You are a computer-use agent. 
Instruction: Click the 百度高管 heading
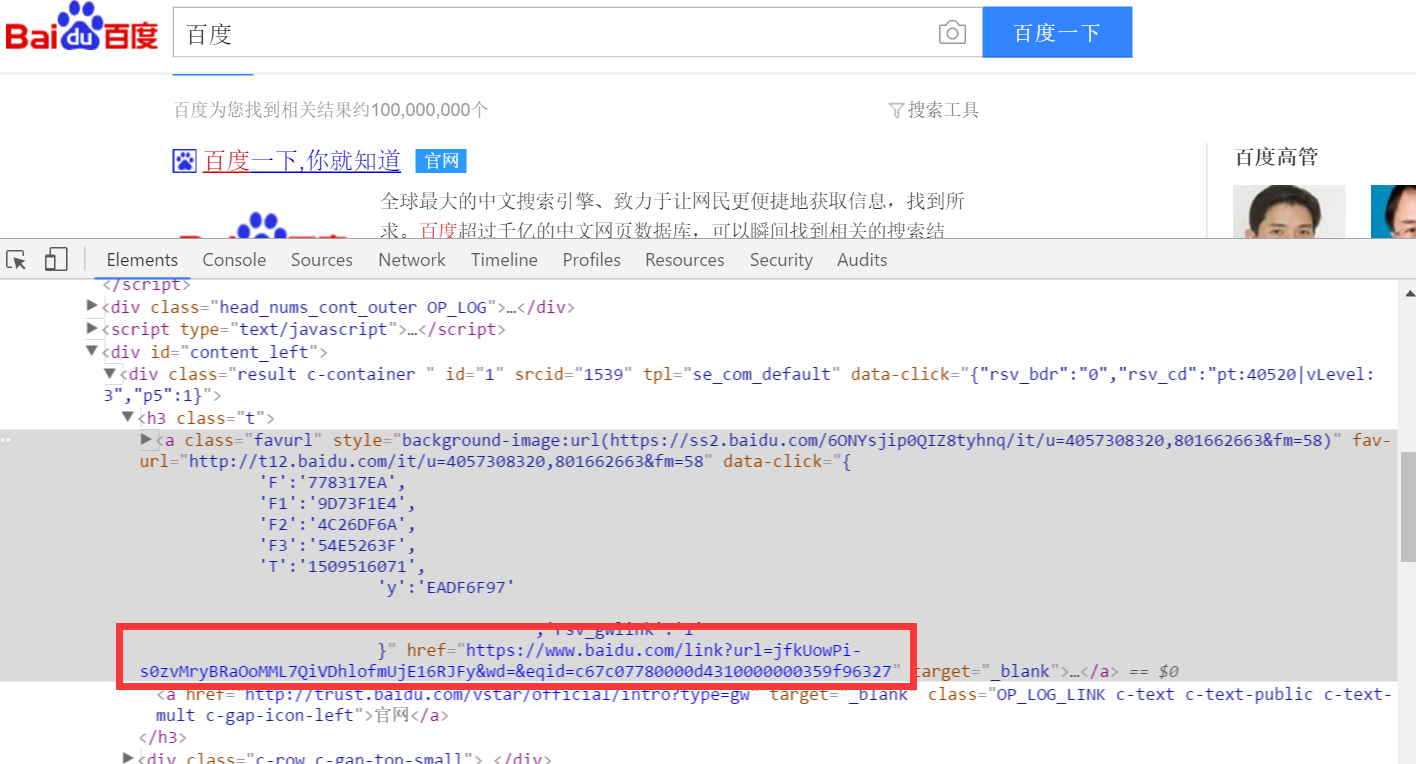pyautogui.click(x=1276, y=157)
